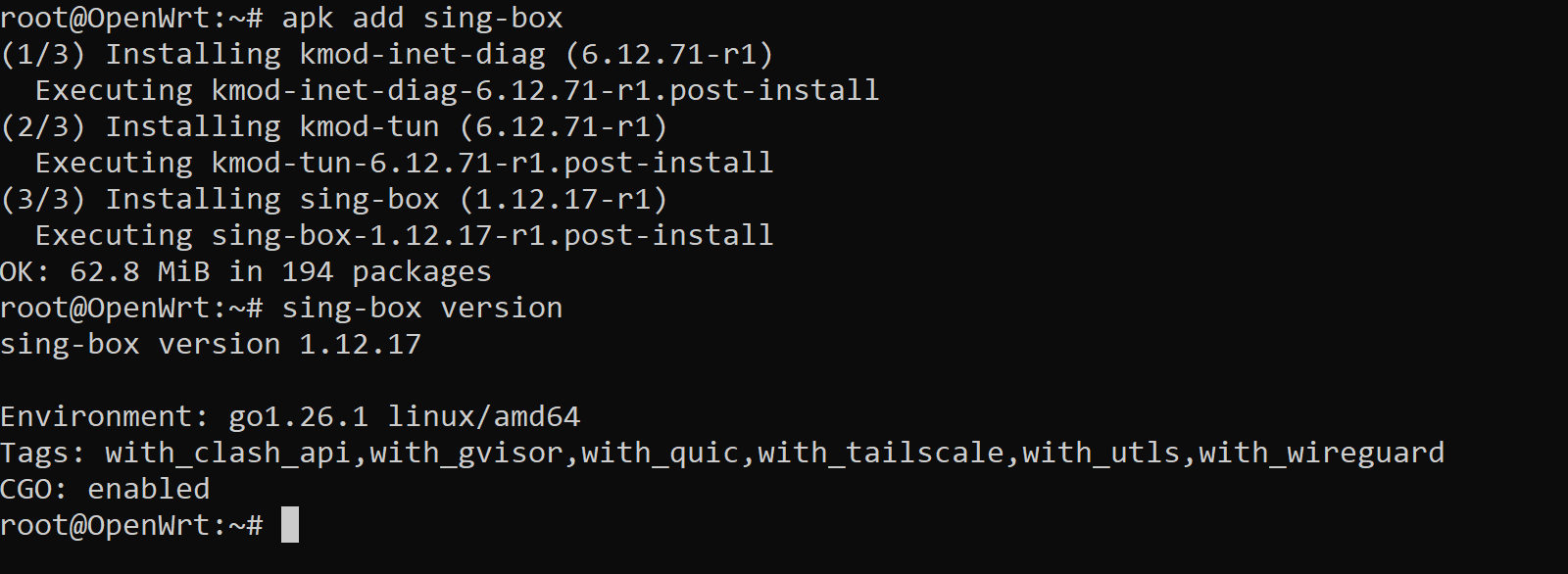Click the 'CGO: enabled' line

(105, 489)
